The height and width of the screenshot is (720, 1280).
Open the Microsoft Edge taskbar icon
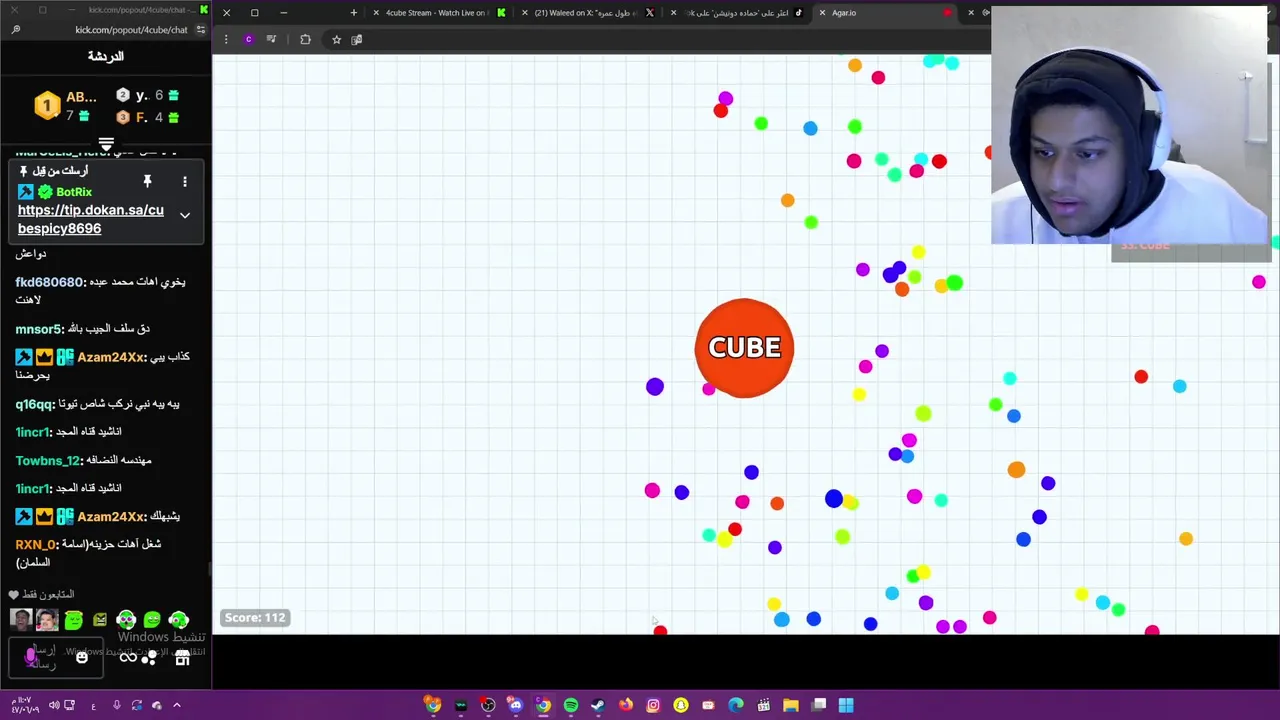pos(736,705)
